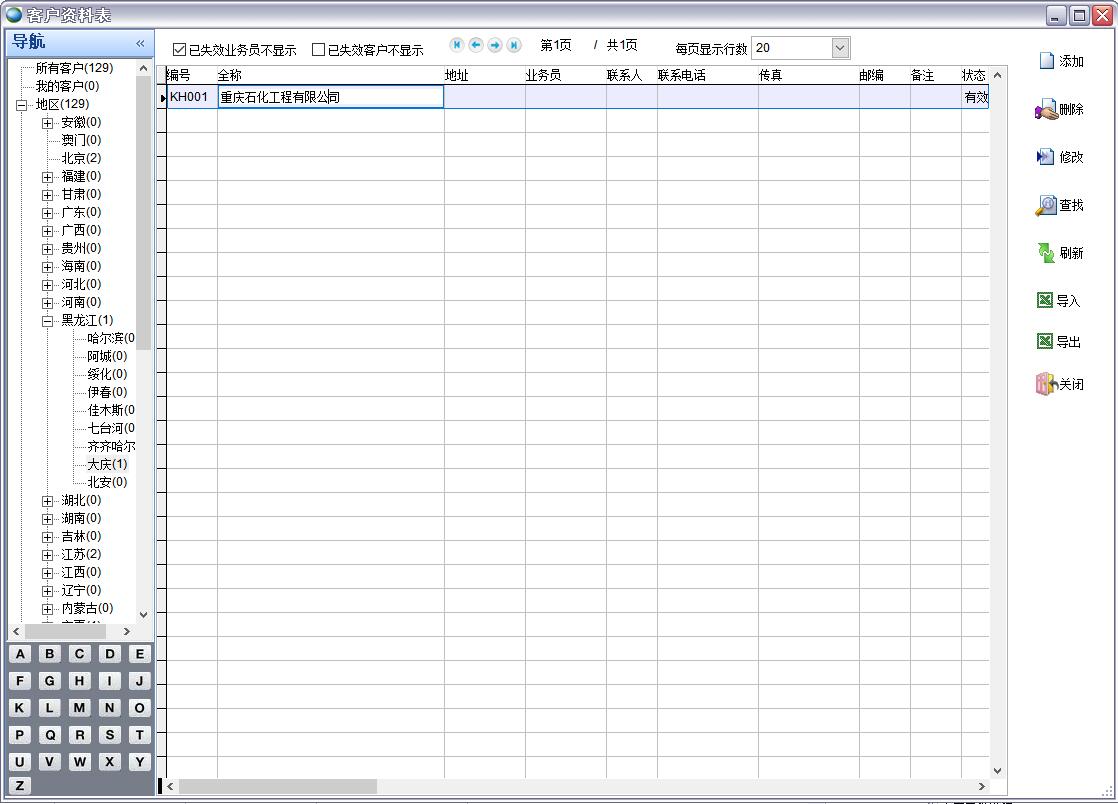Select 所有客户(129) in navigation tree
The image size is (1118, 804).
(74, 68)
